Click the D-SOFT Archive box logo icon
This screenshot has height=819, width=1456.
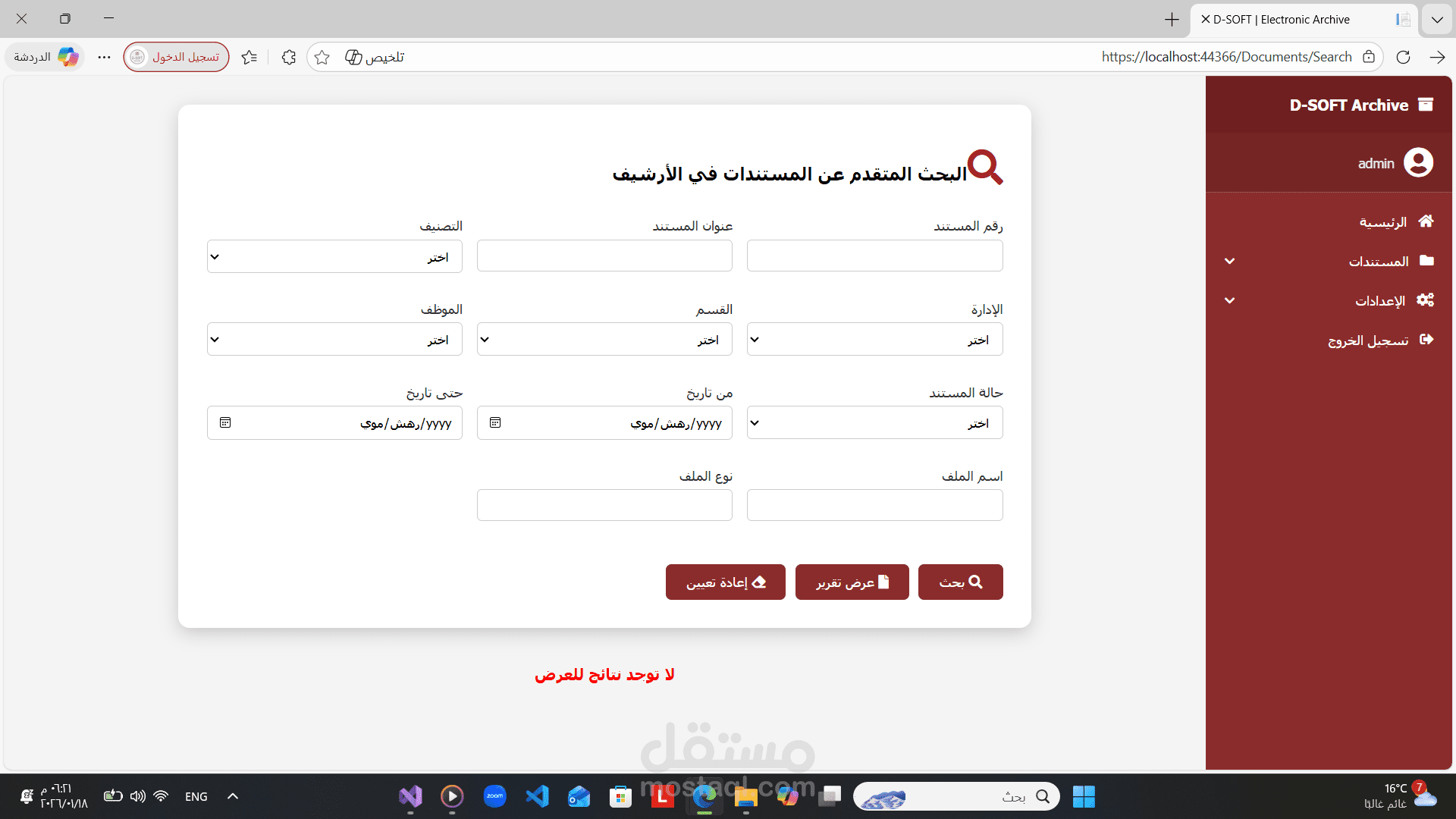click(x=1426, y=105)
